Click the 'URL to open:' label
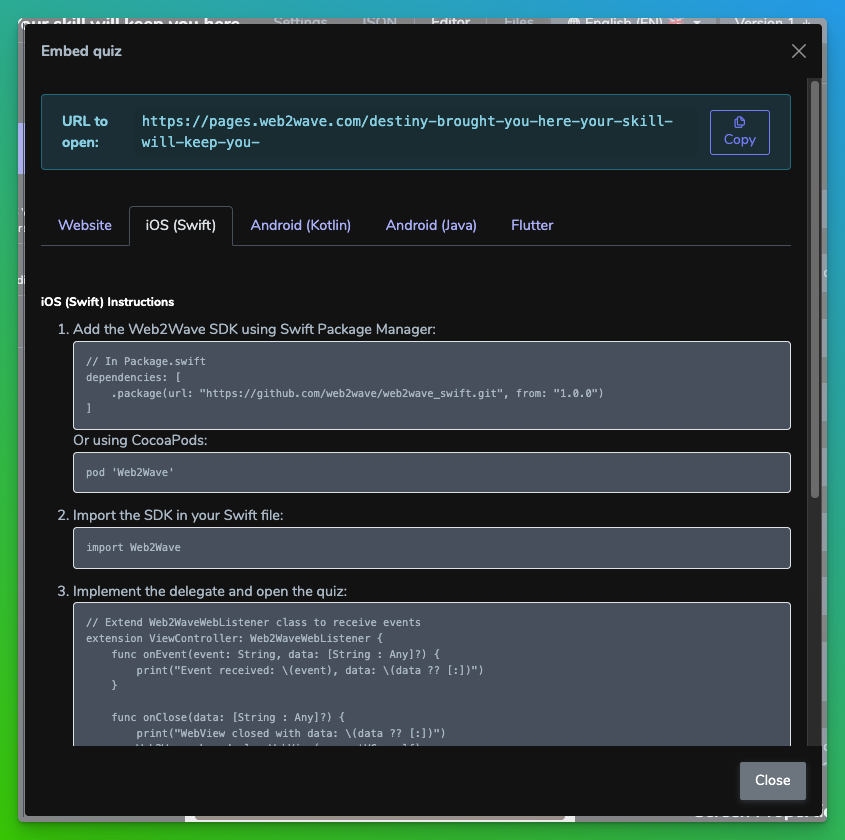The width and height of the screenshot is (845, 840). [x=85, y=131]
